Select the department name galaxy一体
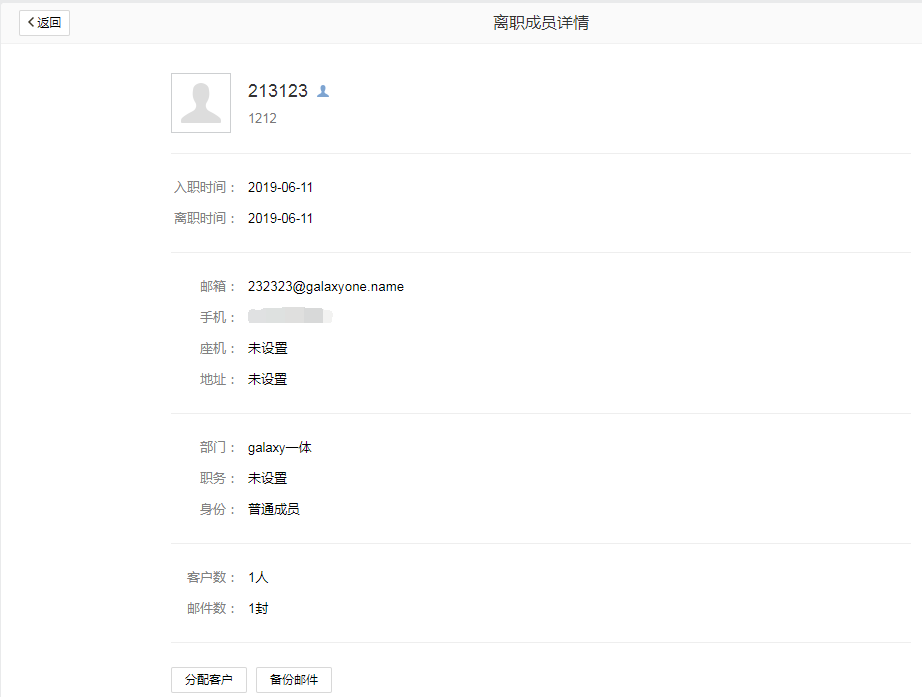922x697 pixels. coord(279,447)
